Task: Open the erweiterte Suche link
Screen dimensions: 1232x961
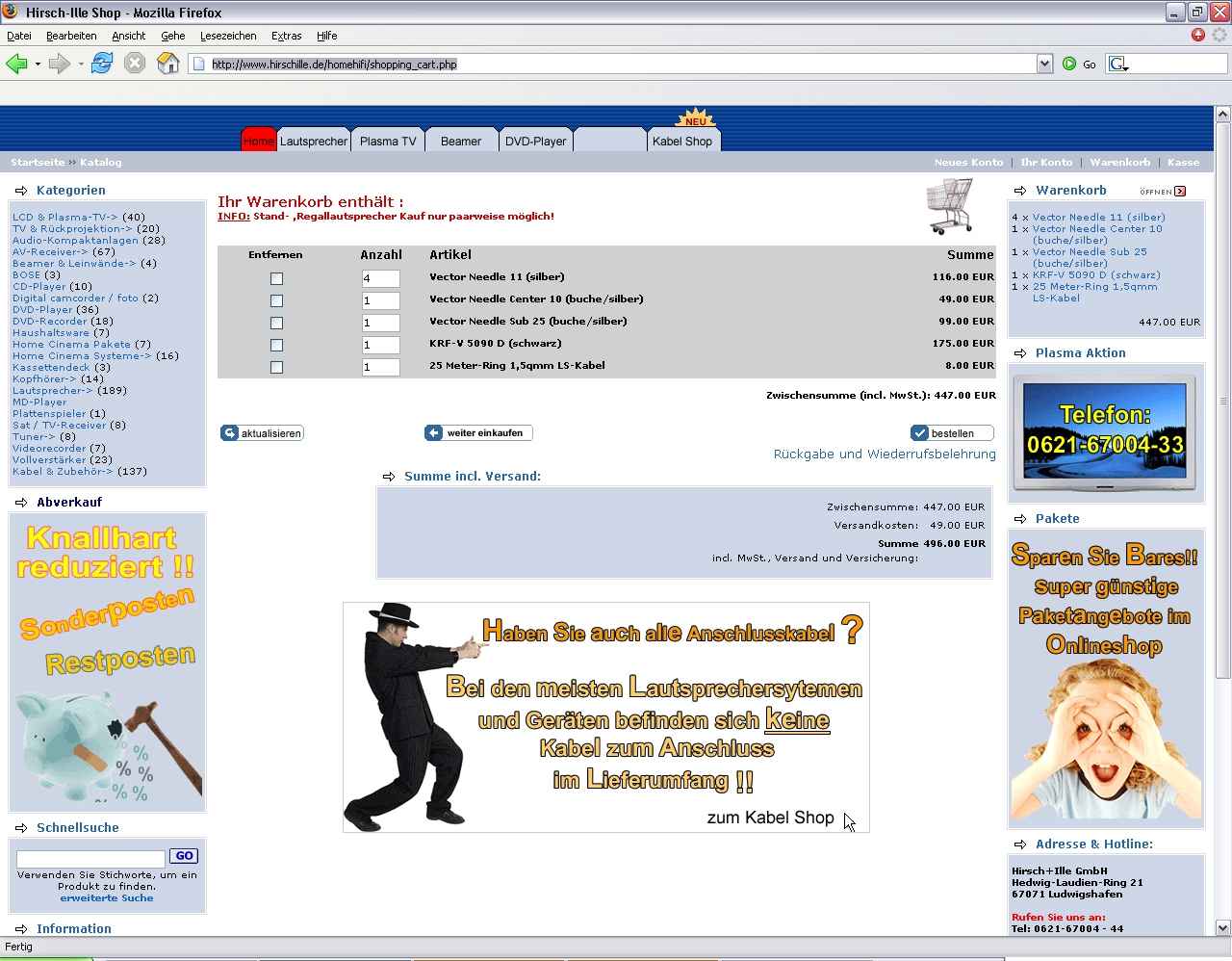Action: (x=107, y=898)
